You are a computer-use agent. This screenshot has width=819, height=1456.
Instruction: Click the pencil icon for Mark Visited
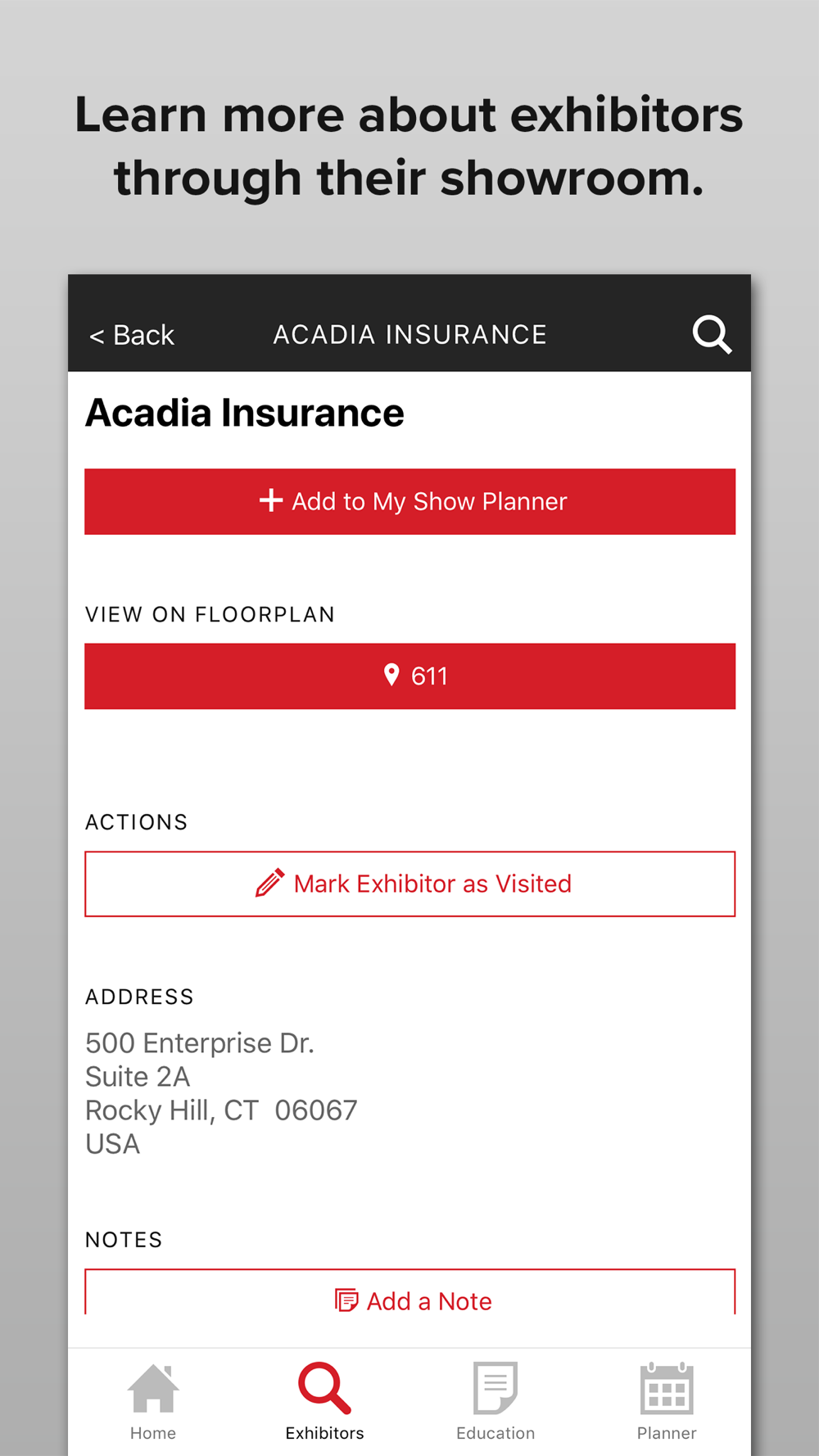pyautogui.click(x=269, y=883)
